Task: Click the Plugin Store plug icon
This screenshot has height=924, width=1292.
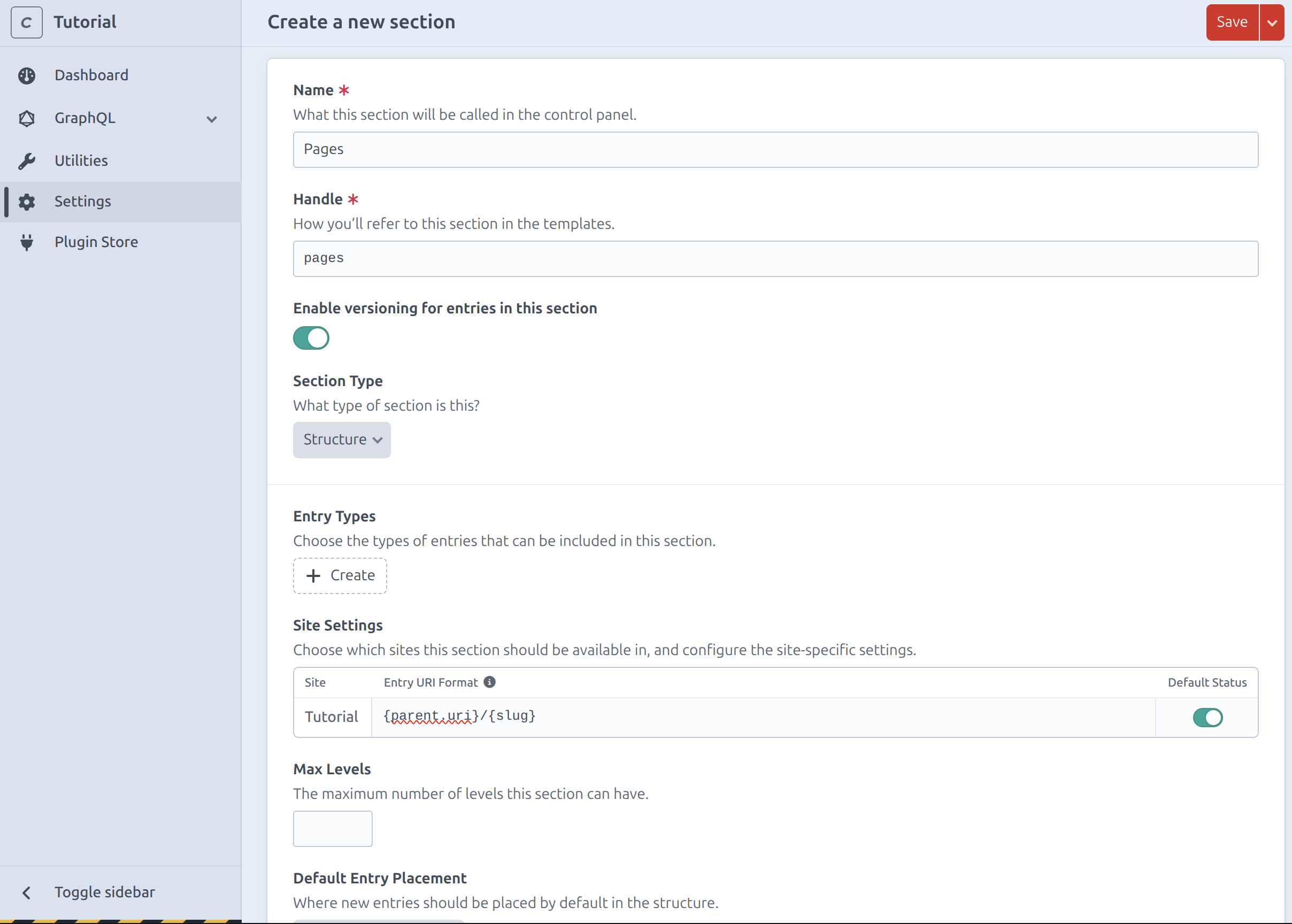Action: [27, 242]
